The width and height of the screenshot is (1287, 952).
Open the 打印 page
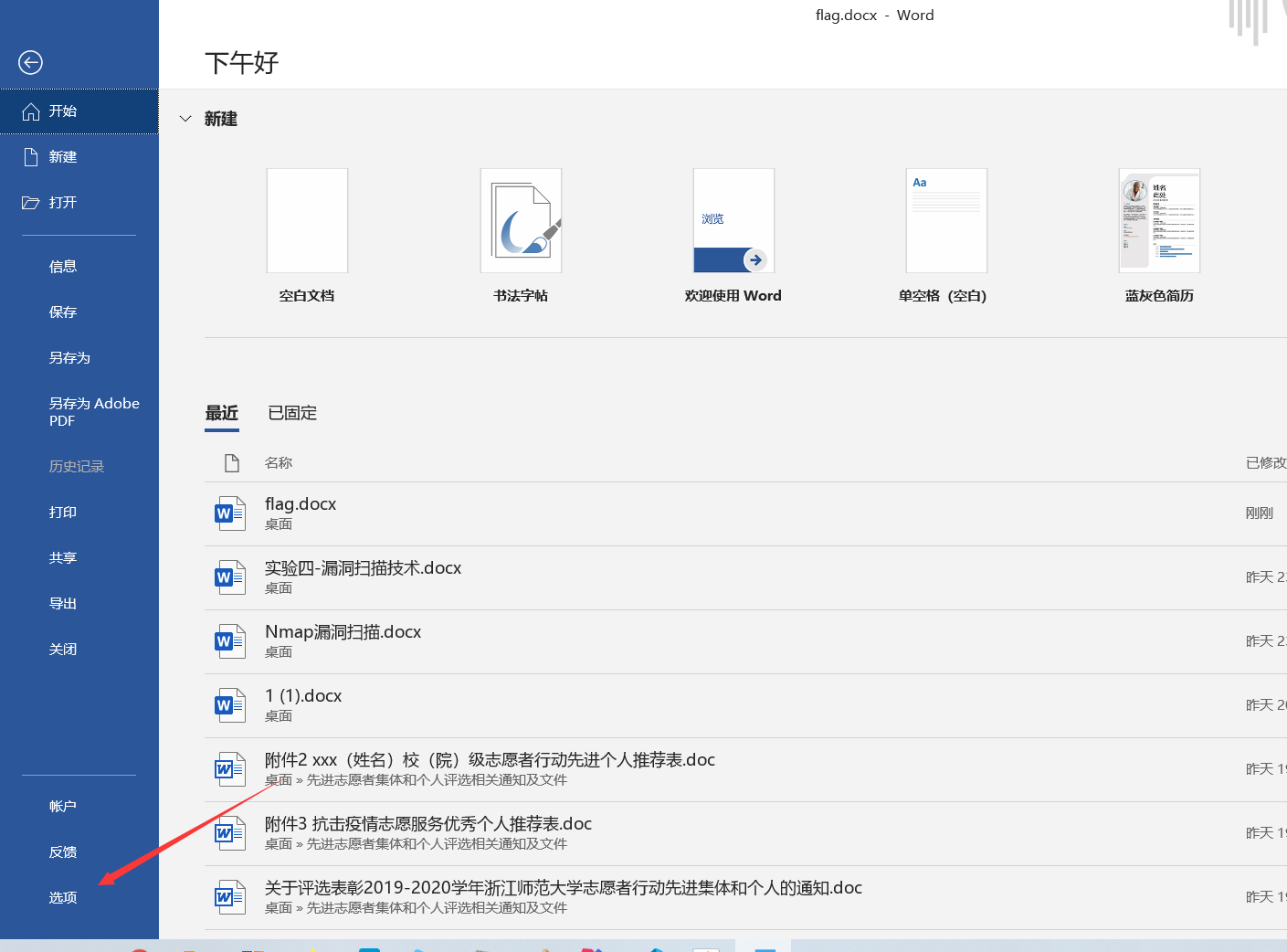tap(63, 513)
